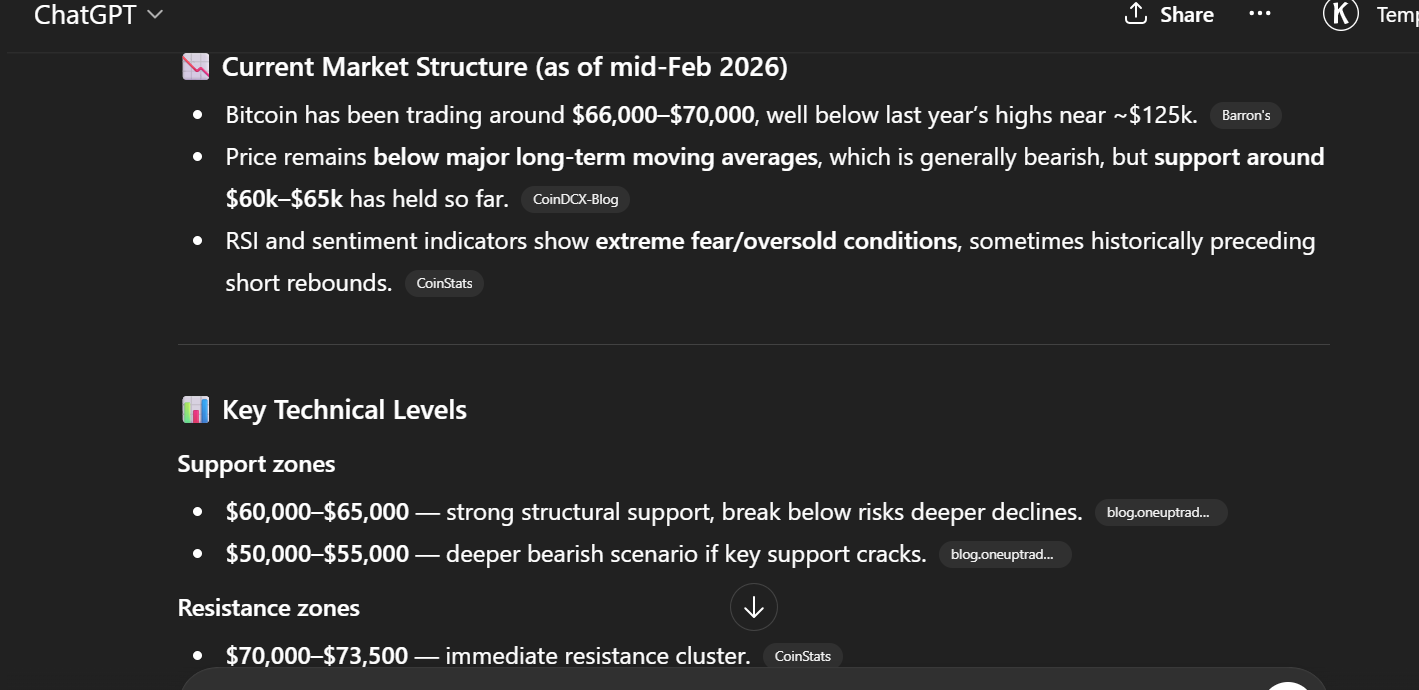Open the oneuptrad citation after deeper declines
1419x690 pixels.
point(1160,512)
